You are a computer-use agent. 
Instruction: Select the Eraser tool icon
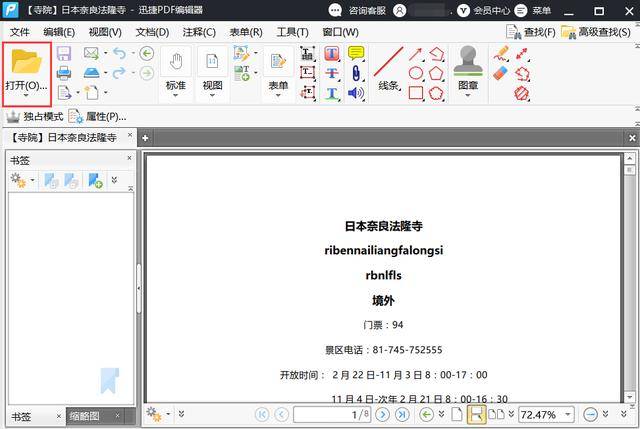[x=501, y=73]
